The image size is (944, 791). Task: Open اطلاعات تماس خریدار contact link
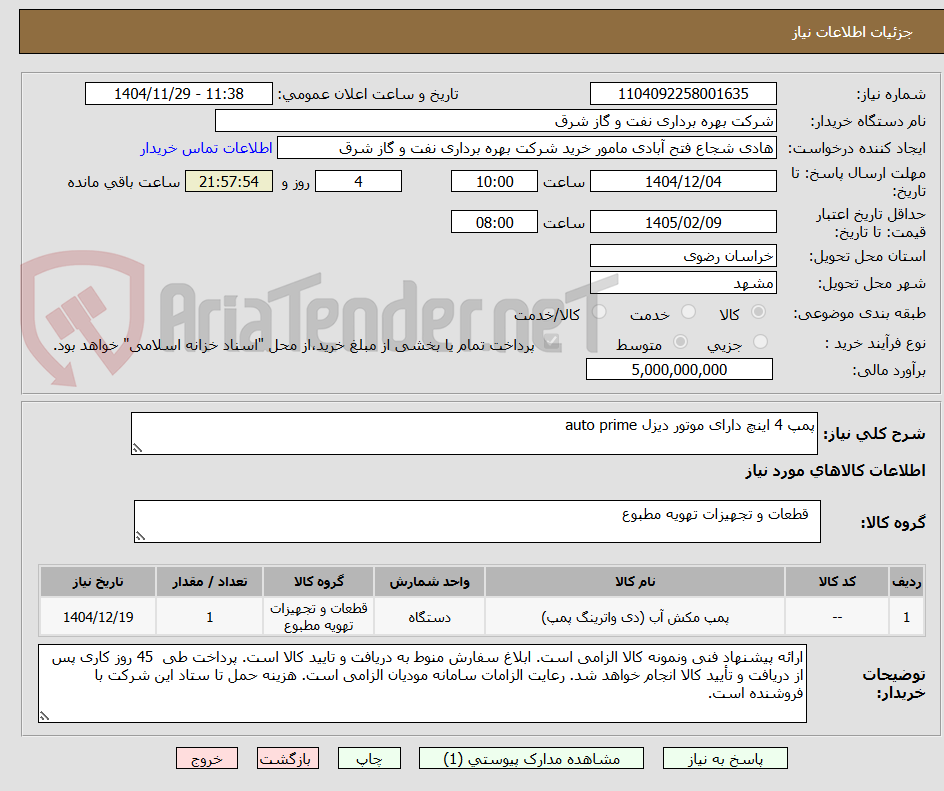click(206, 148)
